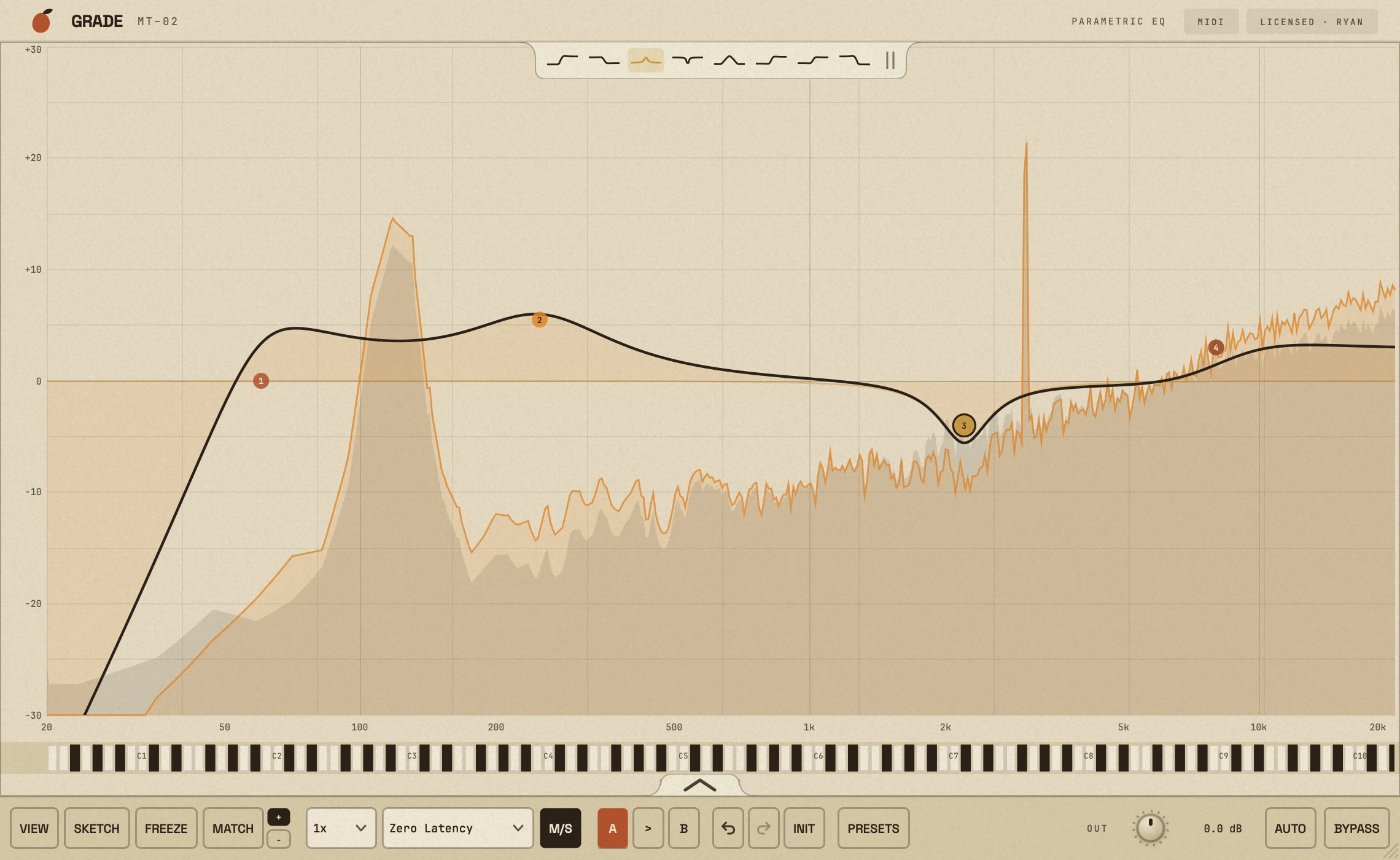Click the 20k frequency axis label

(1378, 727)
